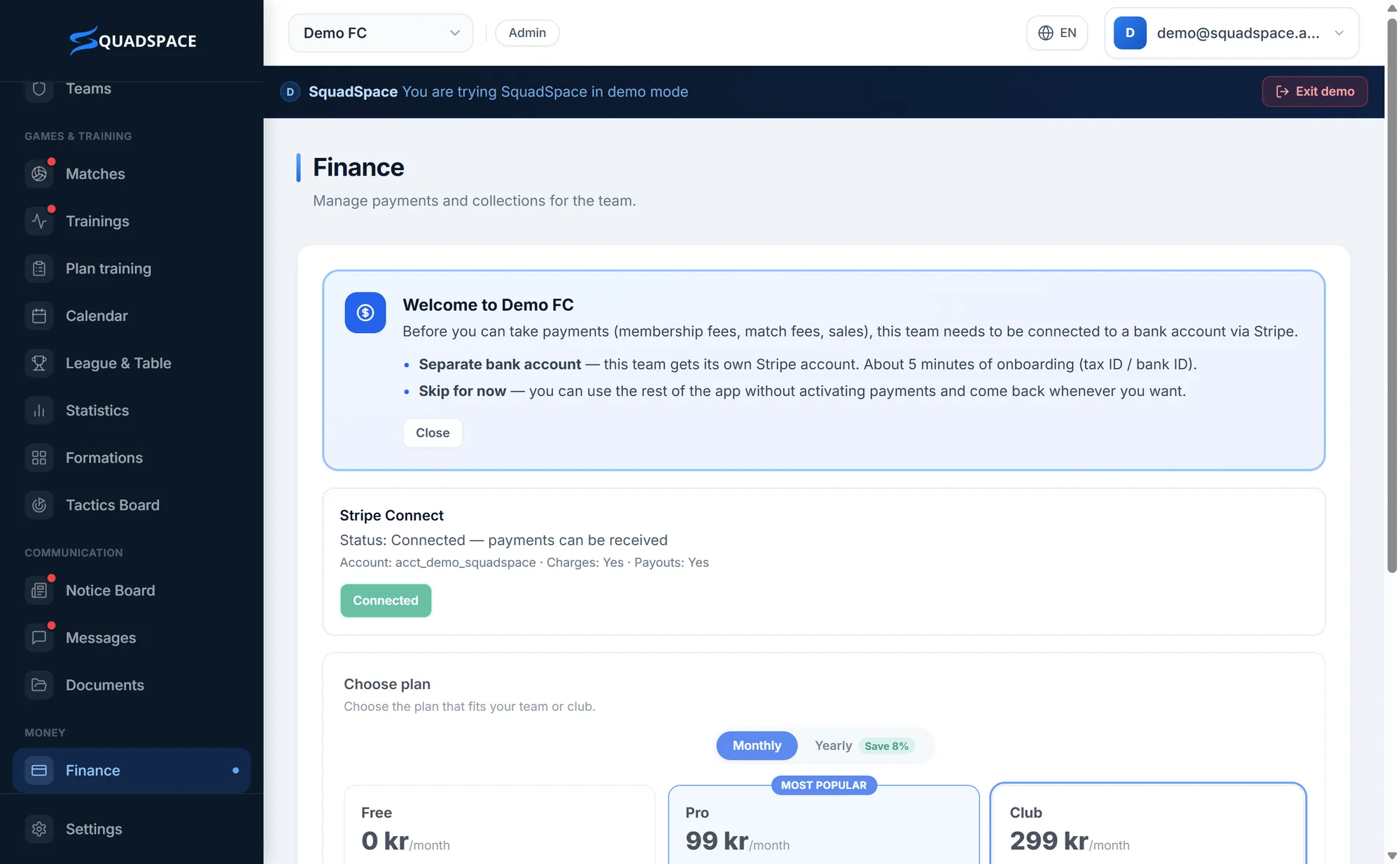Select the Pro plan card
Image resolution: width=1400 pixels, height=864 pixels.
(824, 825)
